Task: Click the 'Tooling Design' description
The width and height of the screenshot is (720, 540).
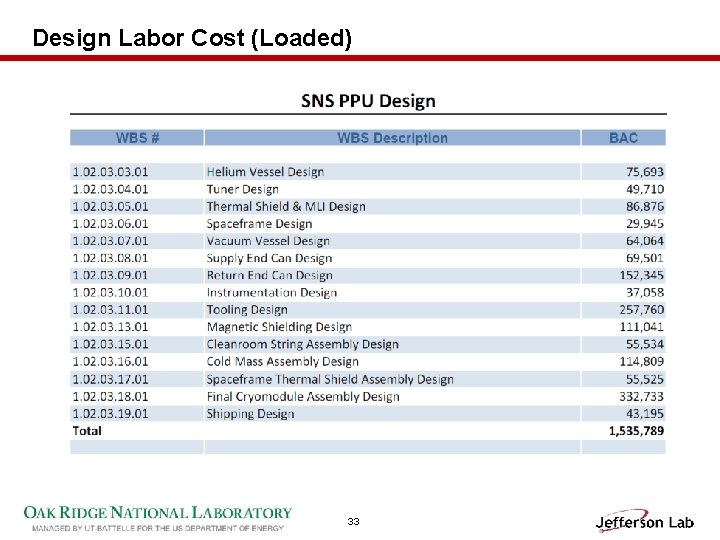Action: tap(247, 310)
